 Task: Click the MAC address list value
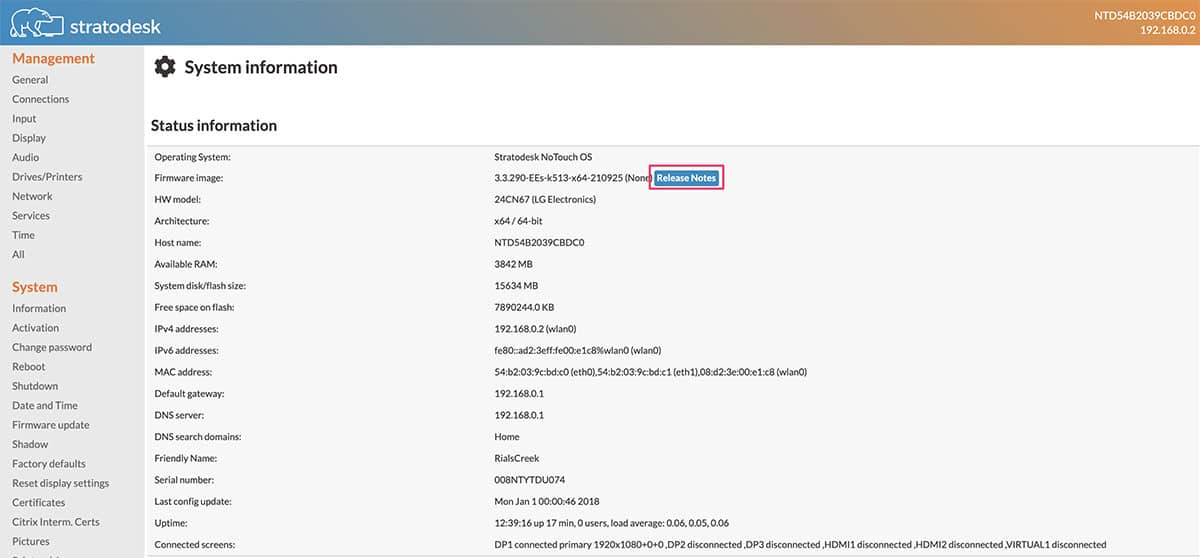(x=650, y=372)
